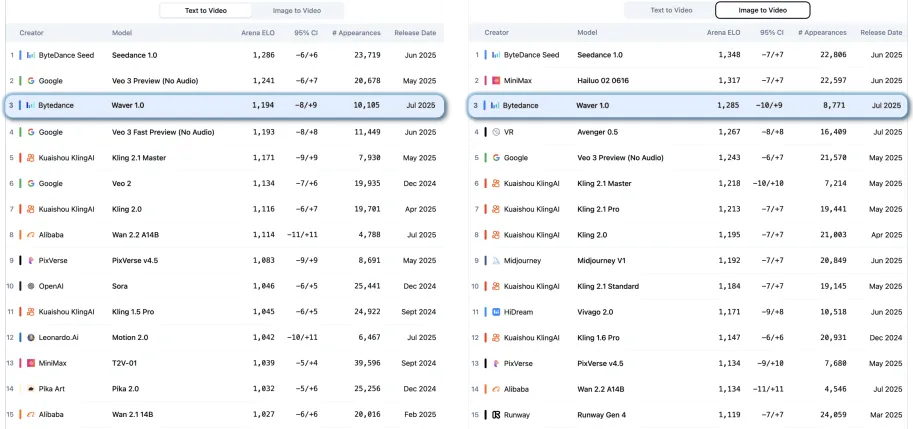
Task: Click Hailuo 02 0616 model name
Action: pos(603,80)
